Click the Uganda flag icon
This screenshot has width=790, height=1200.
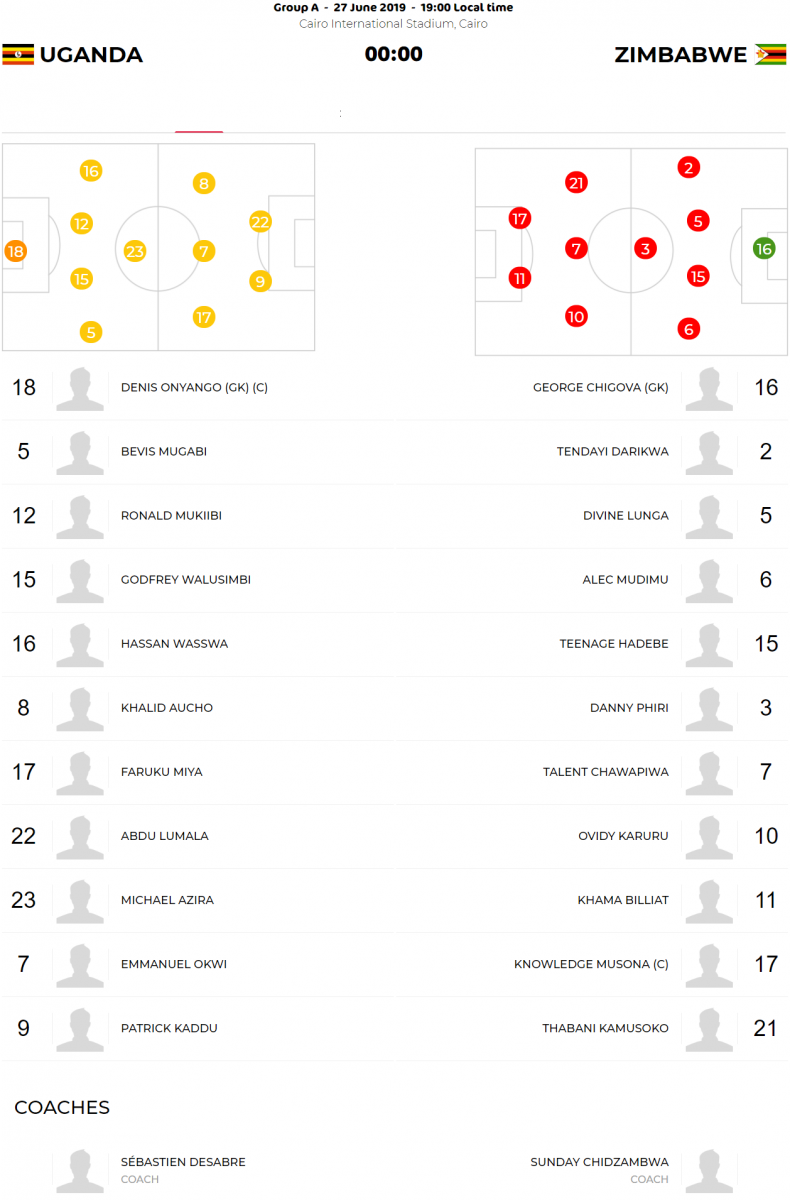pos(18,54)
